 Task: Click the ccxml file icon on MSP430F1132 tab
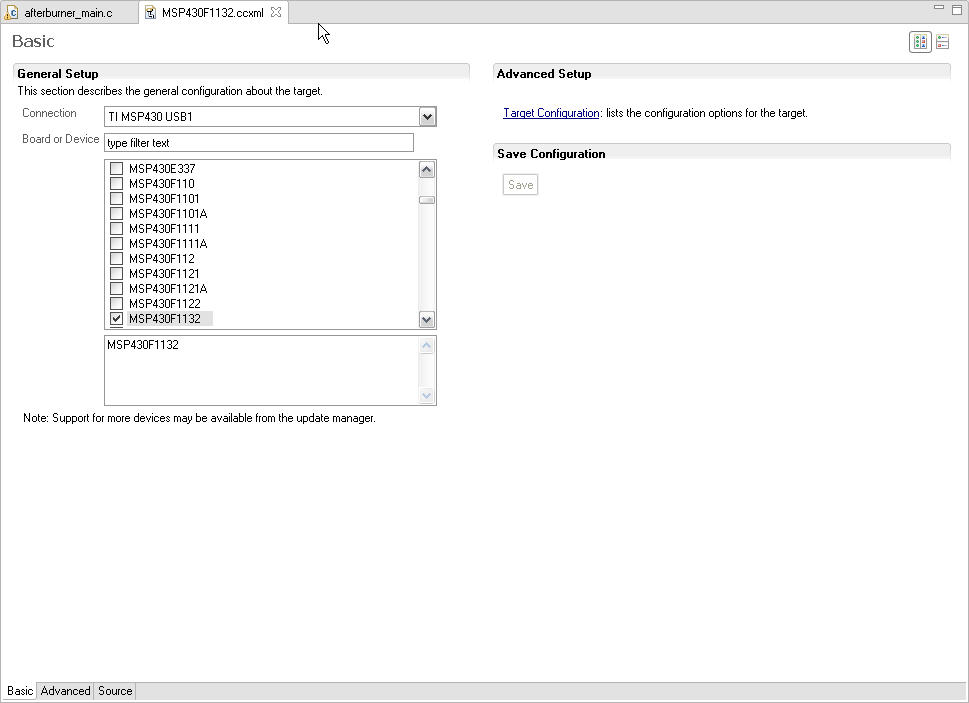click(150, 12)
